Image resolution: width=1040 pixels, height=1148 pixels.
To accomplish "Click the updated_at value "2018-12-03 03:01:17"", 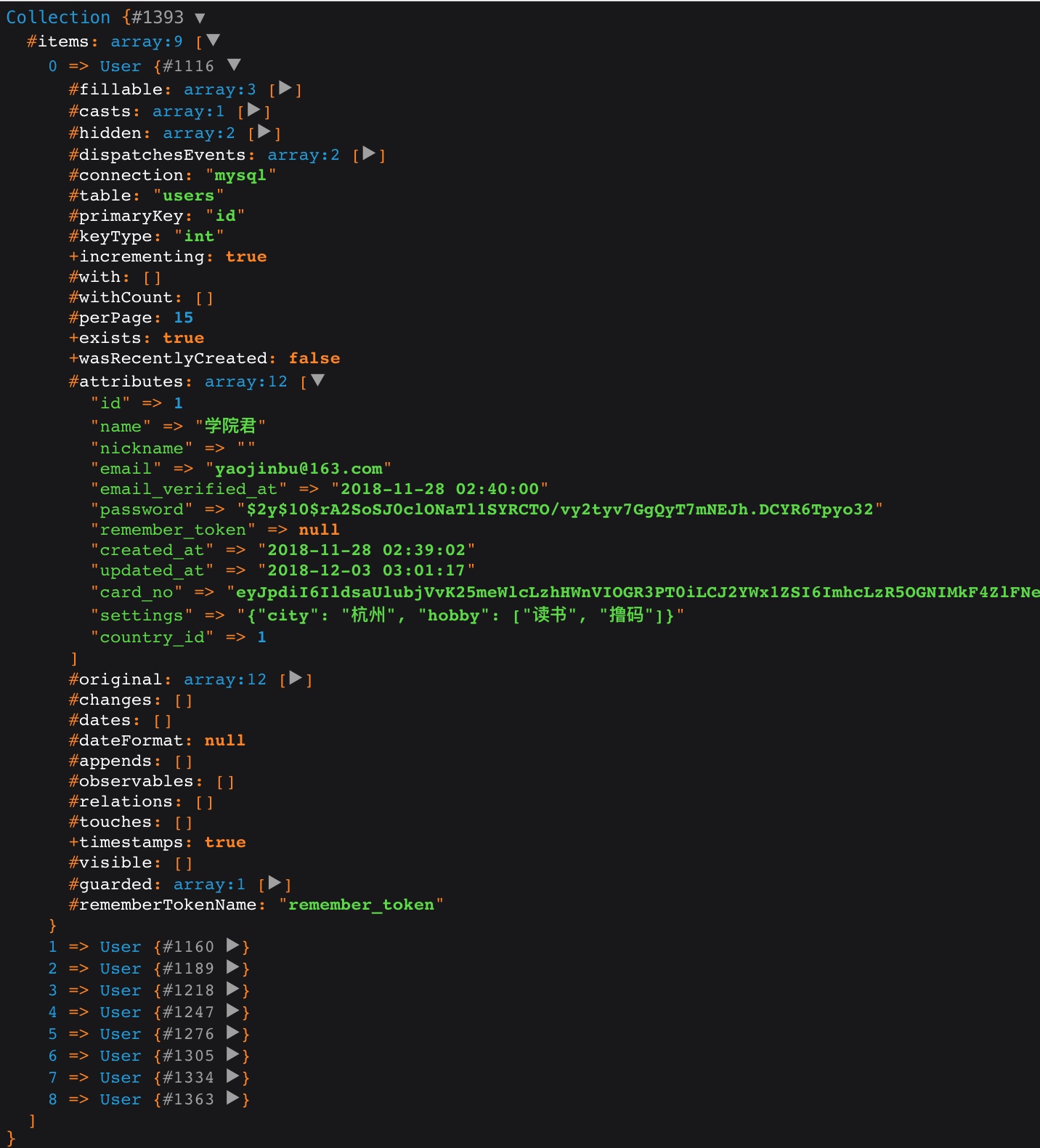I will [x=367, y=571].
